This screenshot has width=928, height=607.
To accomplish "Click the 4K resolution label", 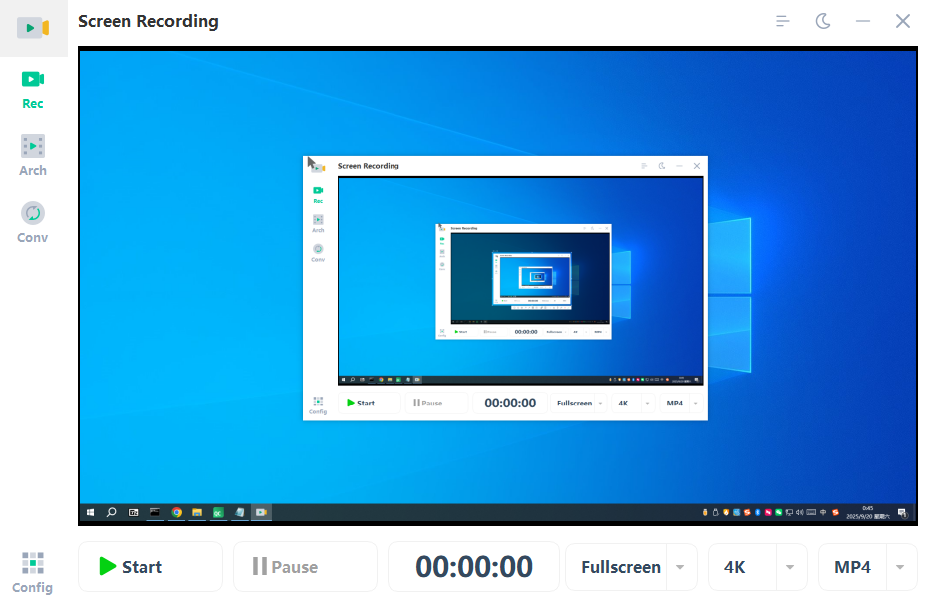I will [735, 567].
